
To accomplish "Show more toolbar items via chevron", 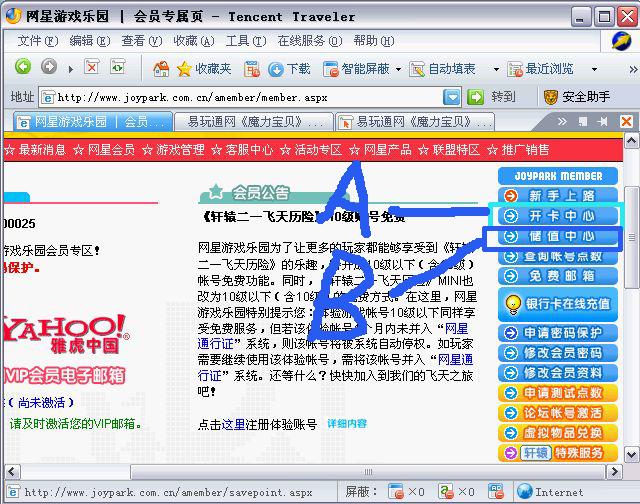I will click(x=633, y=69).
